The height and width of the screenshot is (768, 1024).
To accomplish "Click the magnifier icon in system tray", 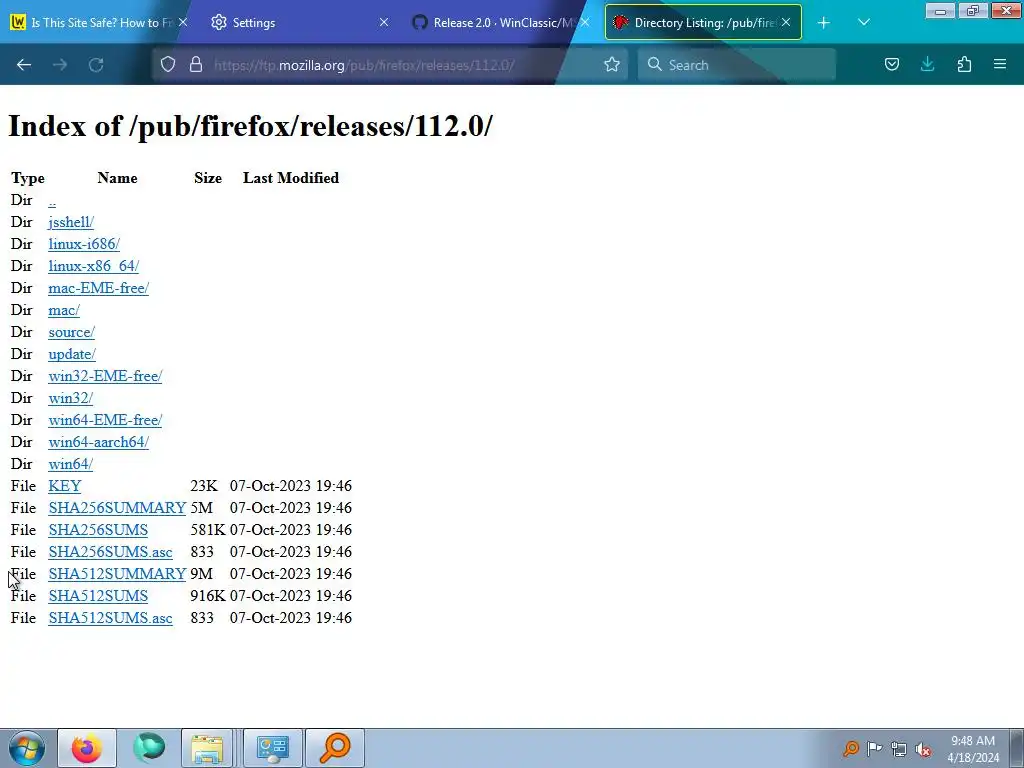I will [x=850, y=748].
